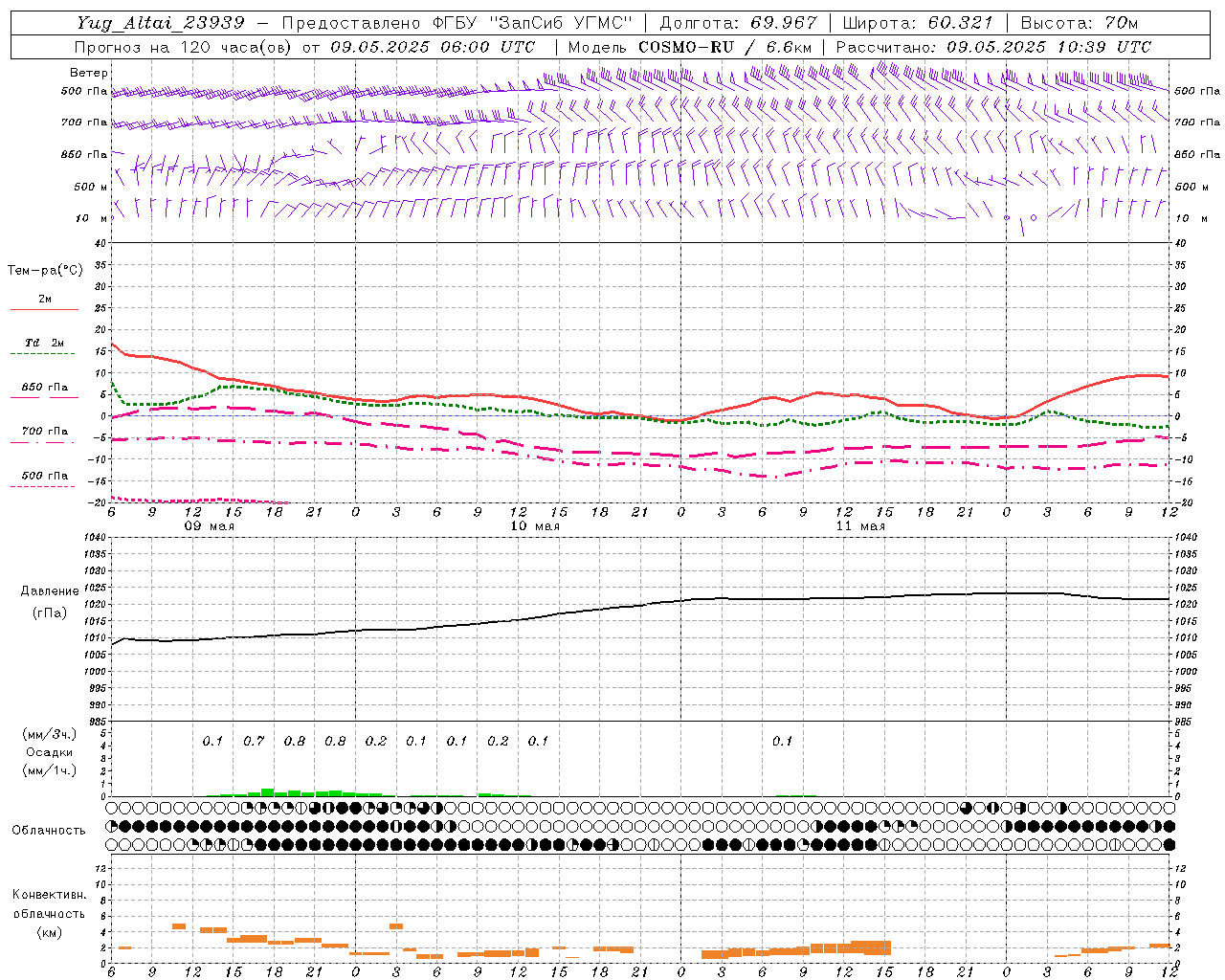
Task: Click the "11 мая" date label
Action: [x=860, y=526]
